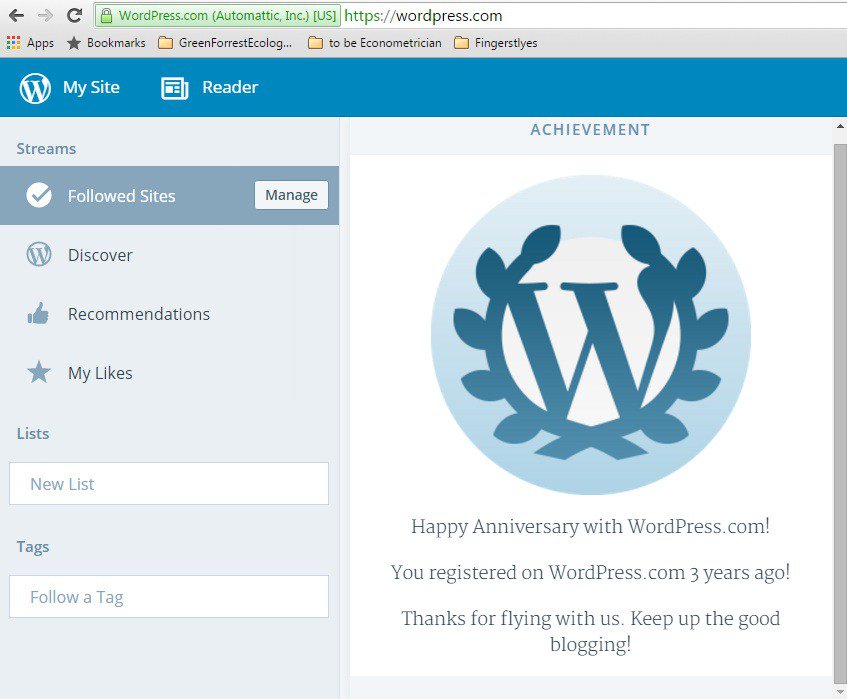Open Fingerstlyes bookmark folder
The width and height of the screenshot is (847, 699).
[495, 43]
